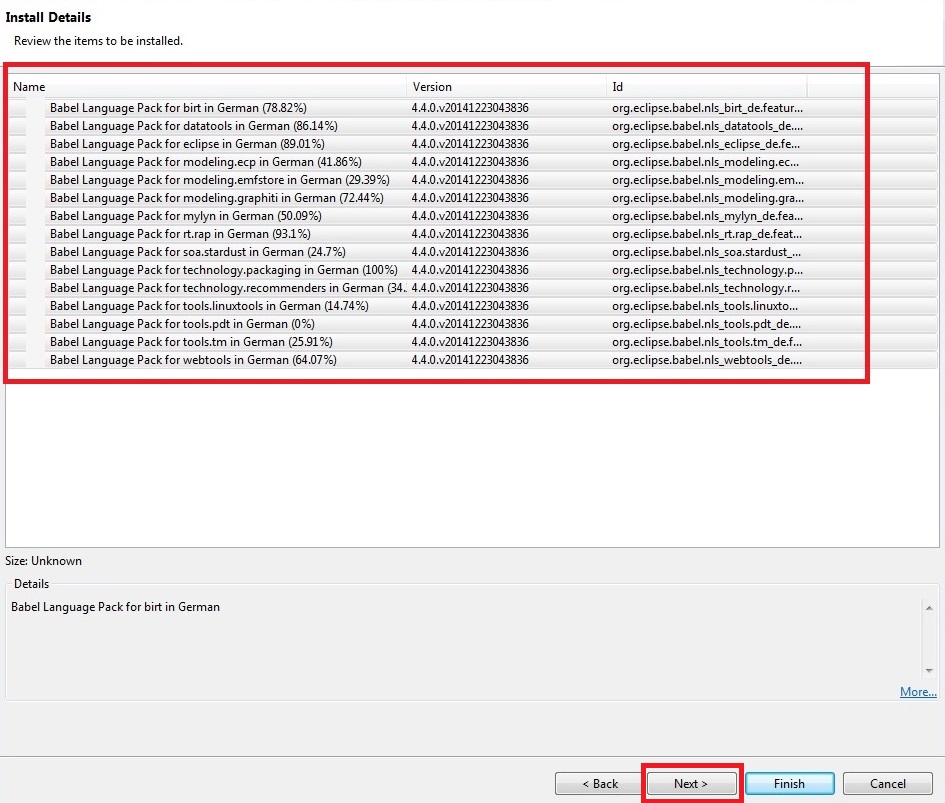Image resolution: width=945 pixels, height=803 pixels.
Task: Click the Id org.eclipse.babel.nls_webtools_de....
Action: (x=707, y=360)
